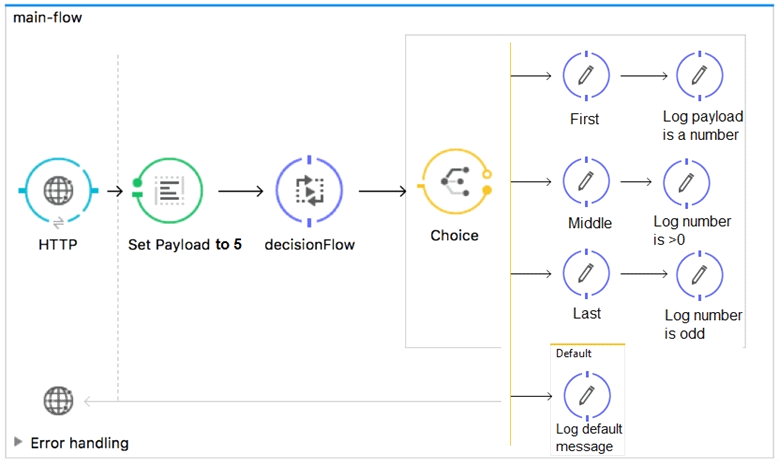Click the Choice label text
779x464 pixels.
455,235
